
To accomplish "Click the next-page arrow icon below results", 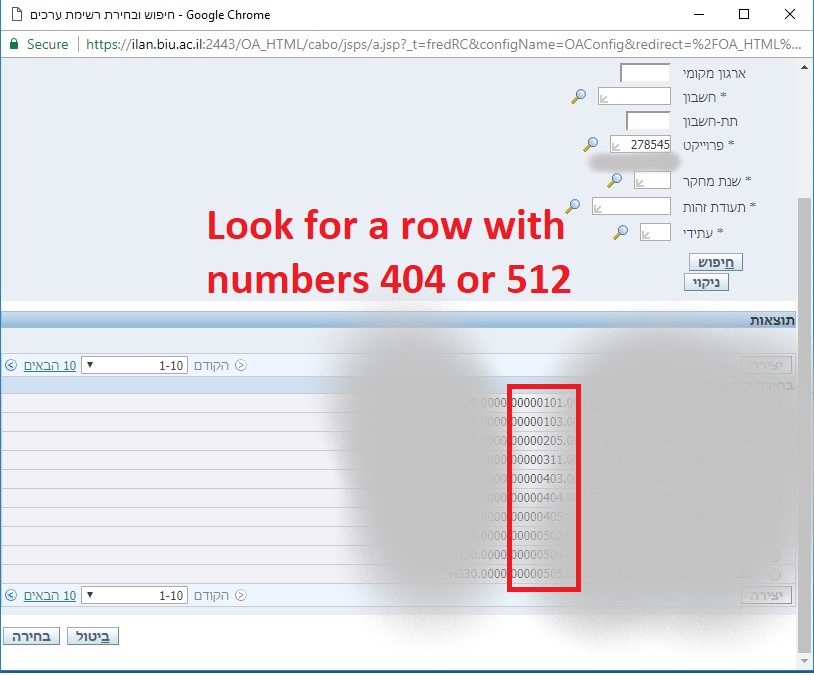I will [10, 595].
